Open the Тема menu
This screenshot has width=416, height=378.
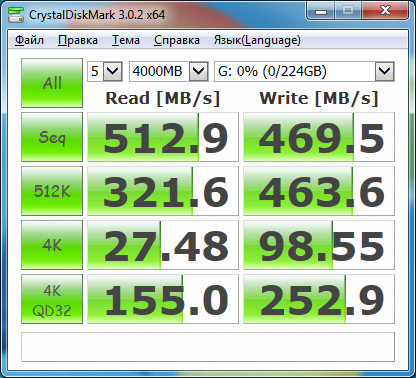(126, 40)
